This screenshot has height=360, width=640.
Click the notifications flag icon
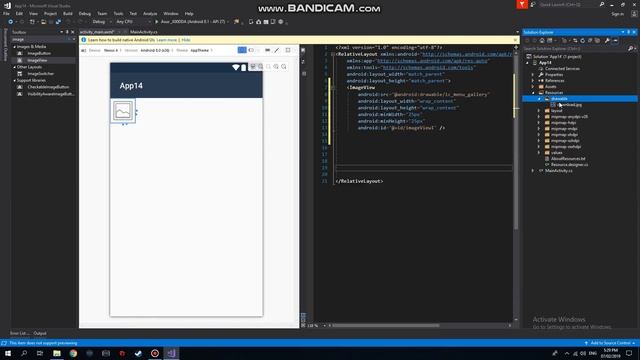coord(522,4)
